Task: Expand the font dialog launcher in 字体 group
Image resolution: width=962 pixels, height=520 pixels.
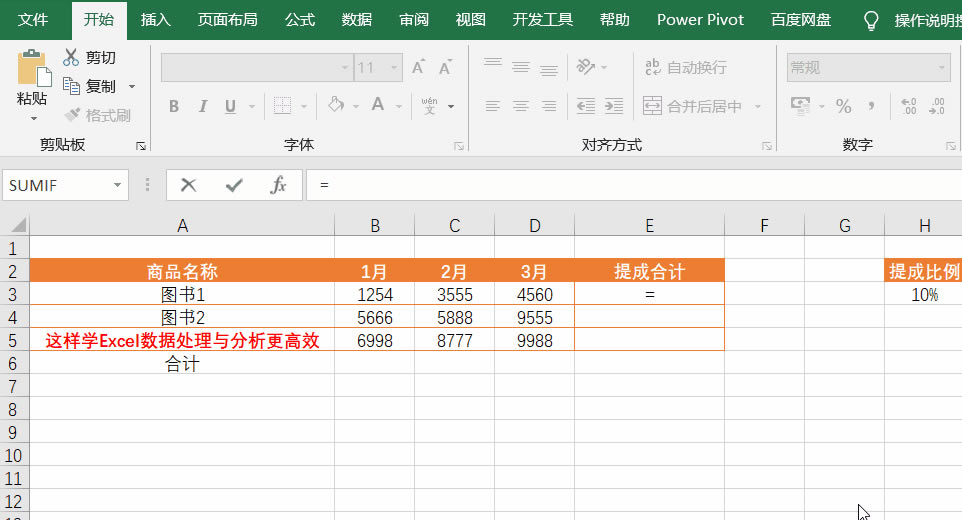Action: click(459, 146)
